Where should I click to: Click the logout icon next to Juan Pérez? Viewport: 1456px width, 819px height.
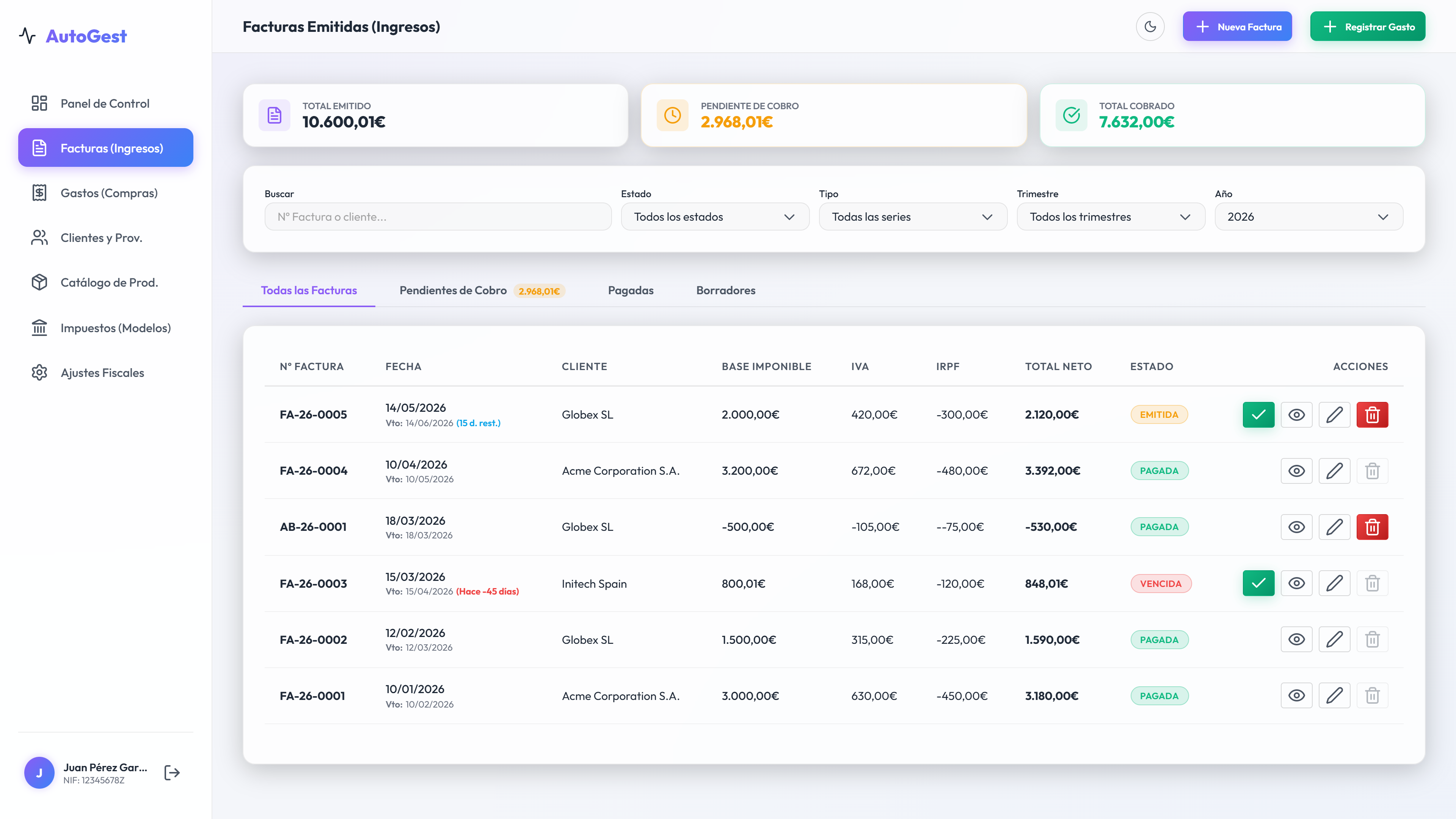coord(172,773)
